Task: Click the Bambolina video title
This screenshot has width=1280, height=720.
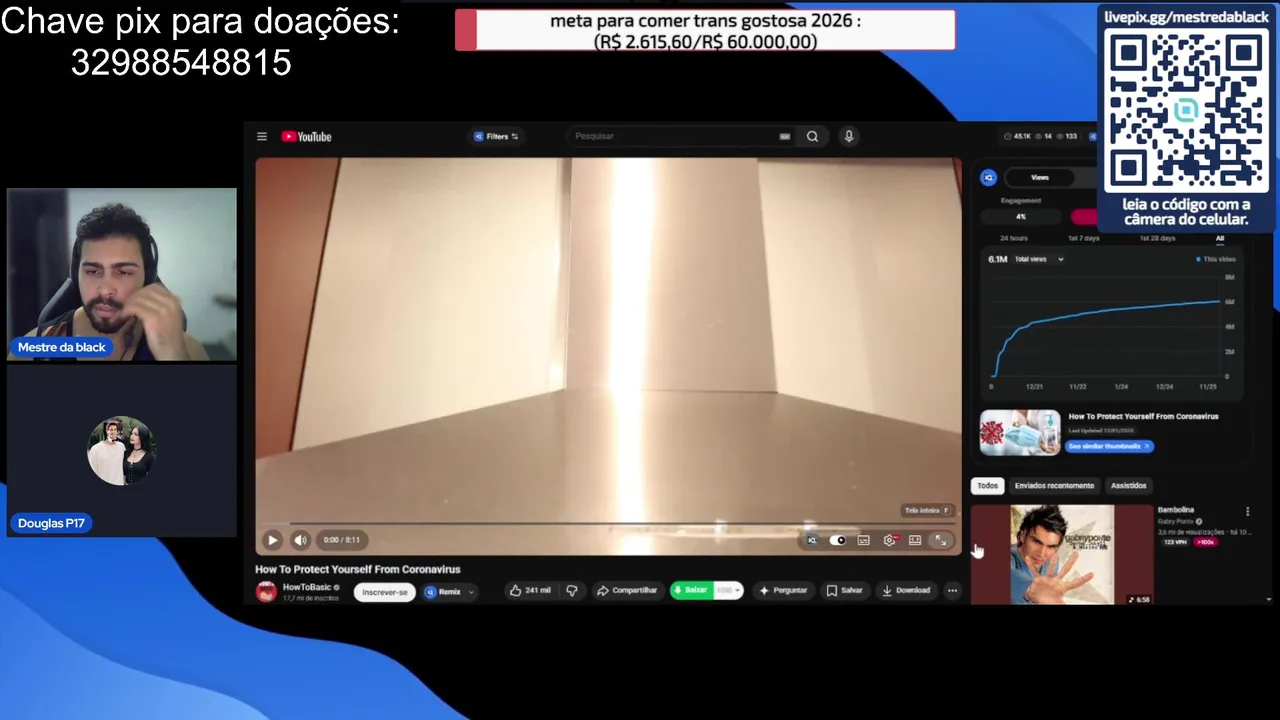Action: [x=1176, y=510]
